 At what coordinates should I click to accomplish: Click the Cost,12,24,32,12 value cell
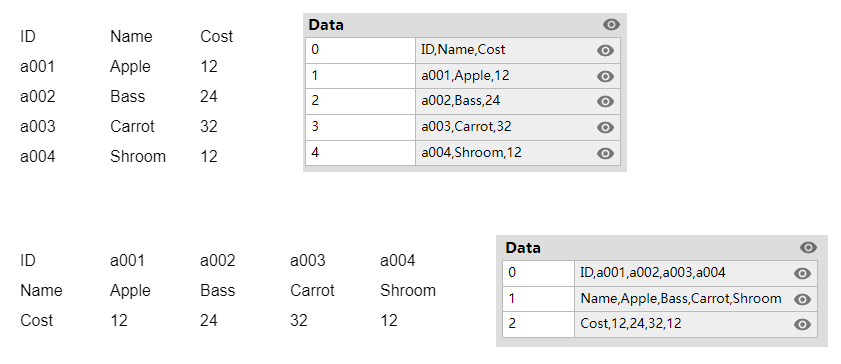(x=696, y=324)
